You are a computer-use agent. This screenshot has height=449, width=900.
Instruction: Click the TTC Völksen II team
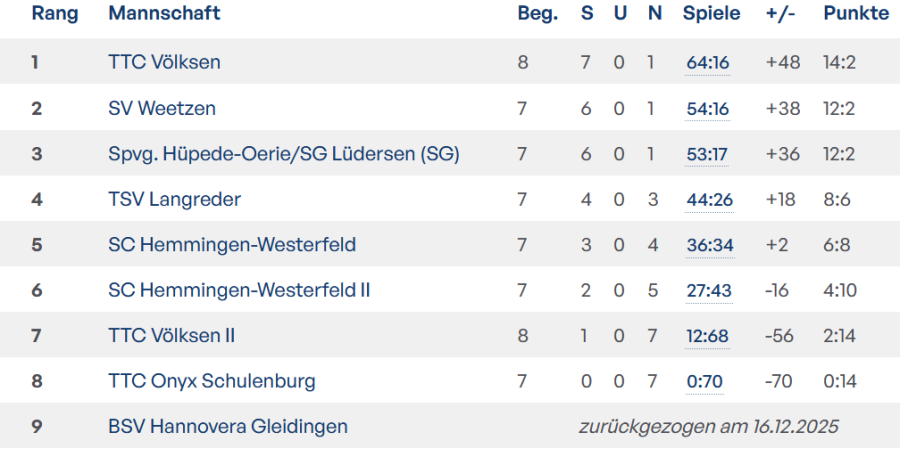171,336
